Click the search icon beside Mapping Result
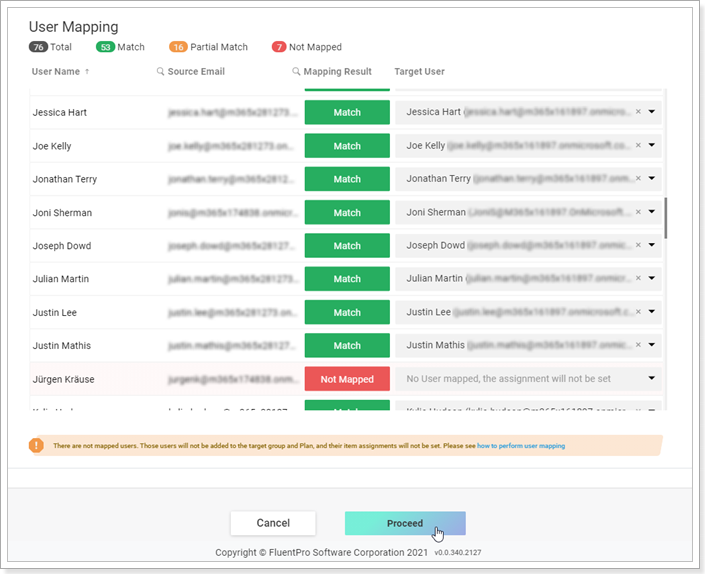 click(x=296, y=71)
